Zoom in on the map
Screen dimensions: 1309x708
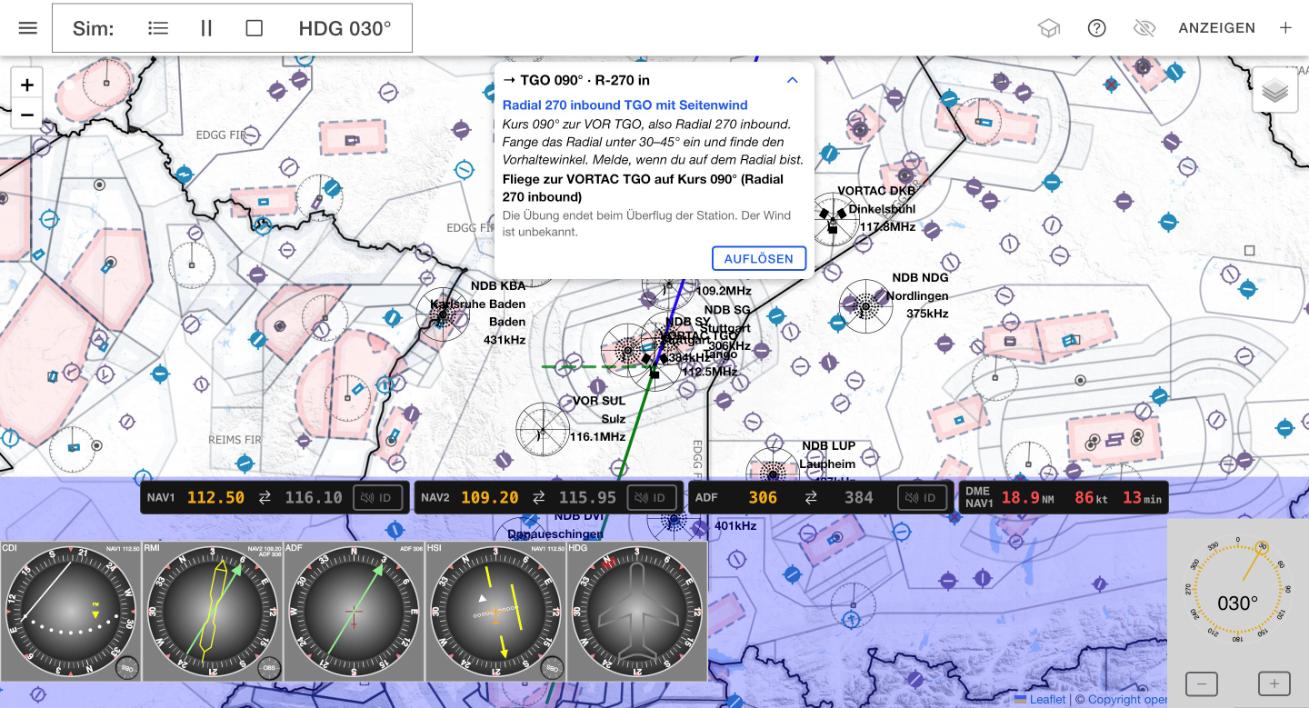[x=27, y=85]
